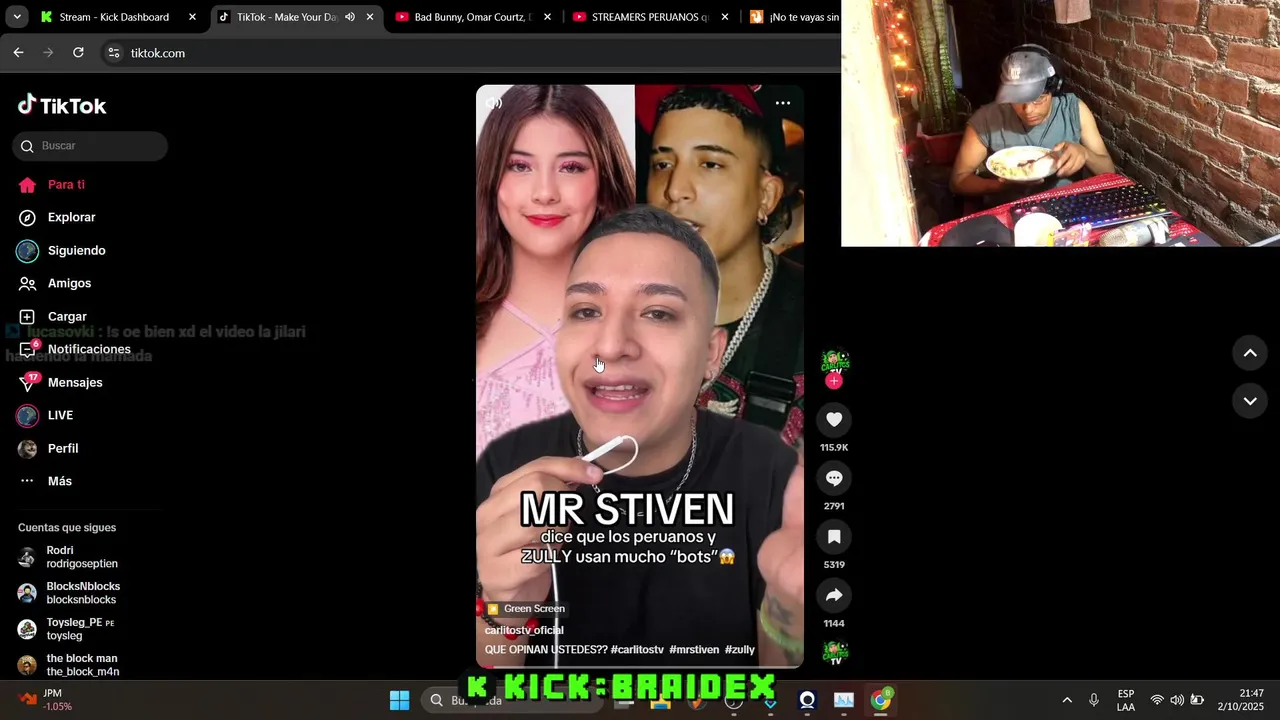The width and height of the screenshot is (1280, 720).
Task: Switch to Bad Bunny, Omar Courtz tab
Action: (x=472, y=17)
